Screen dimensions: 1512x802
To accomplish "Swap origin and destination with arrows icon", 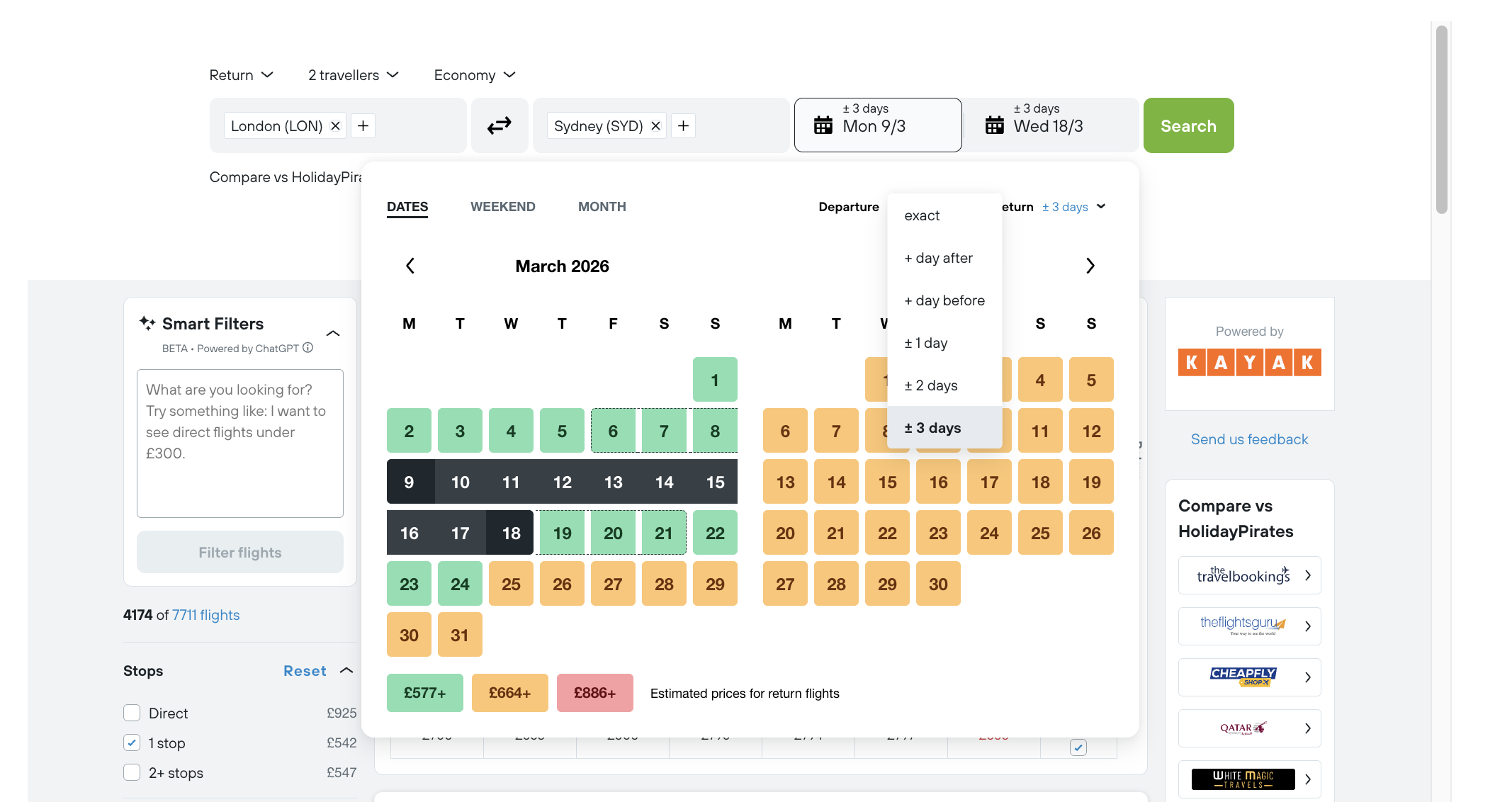I will pos(500,126).
